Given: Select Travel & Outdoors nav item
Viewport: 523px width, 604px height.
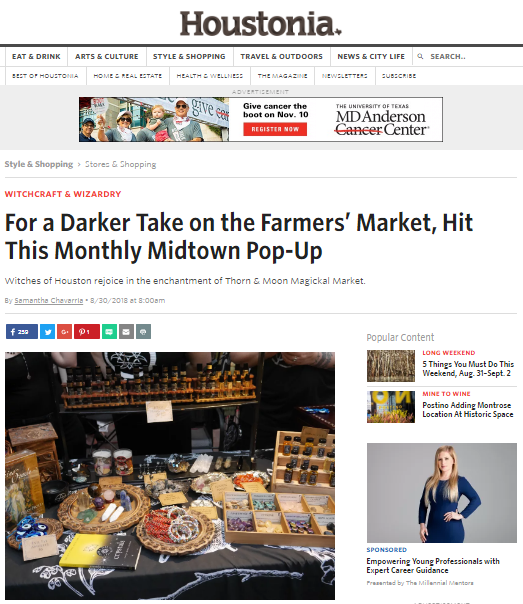Looking at the screenshot, I should point(282,56).
